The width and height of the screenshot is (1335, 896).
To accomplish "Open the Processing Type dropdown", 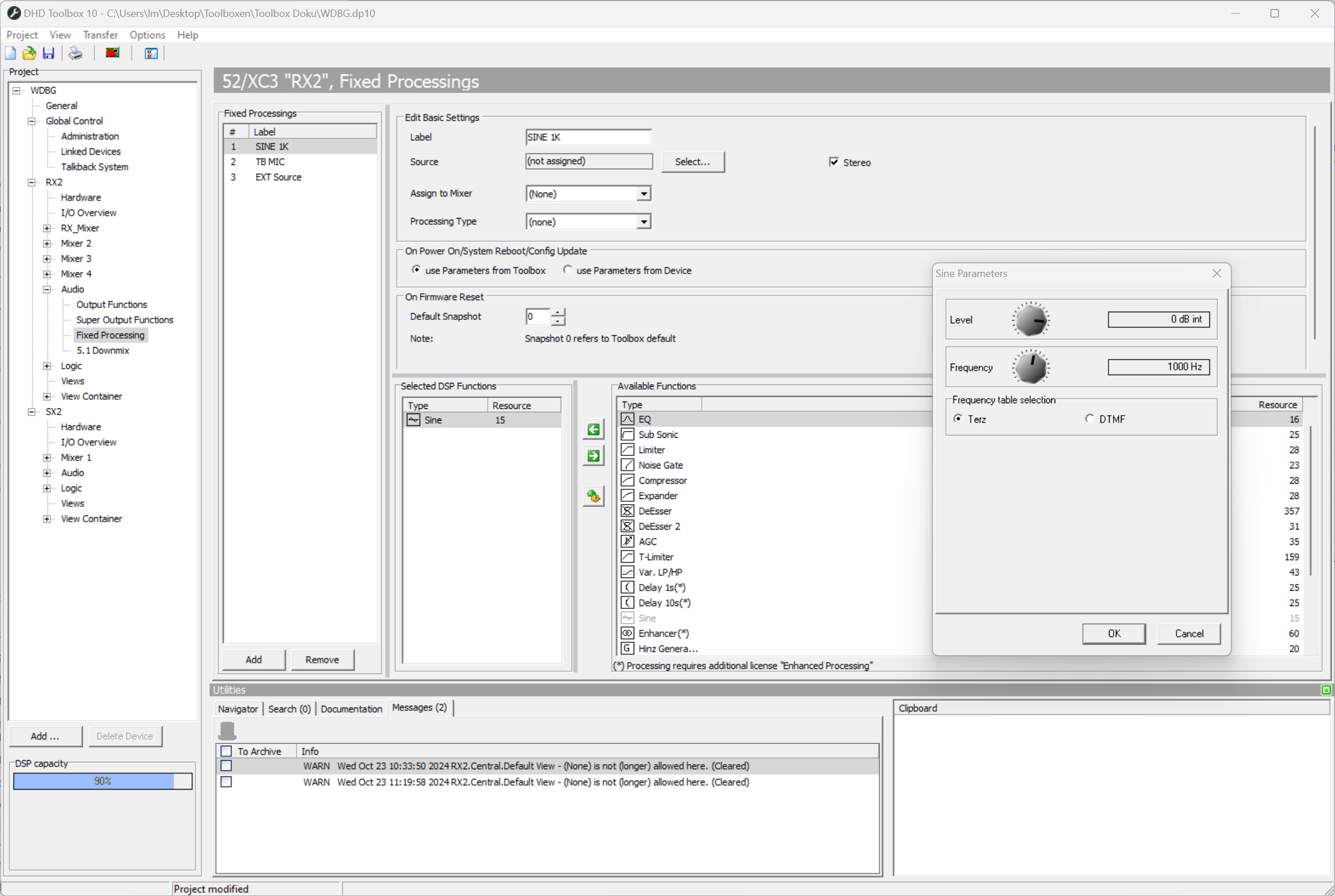I will click(643, 221).
